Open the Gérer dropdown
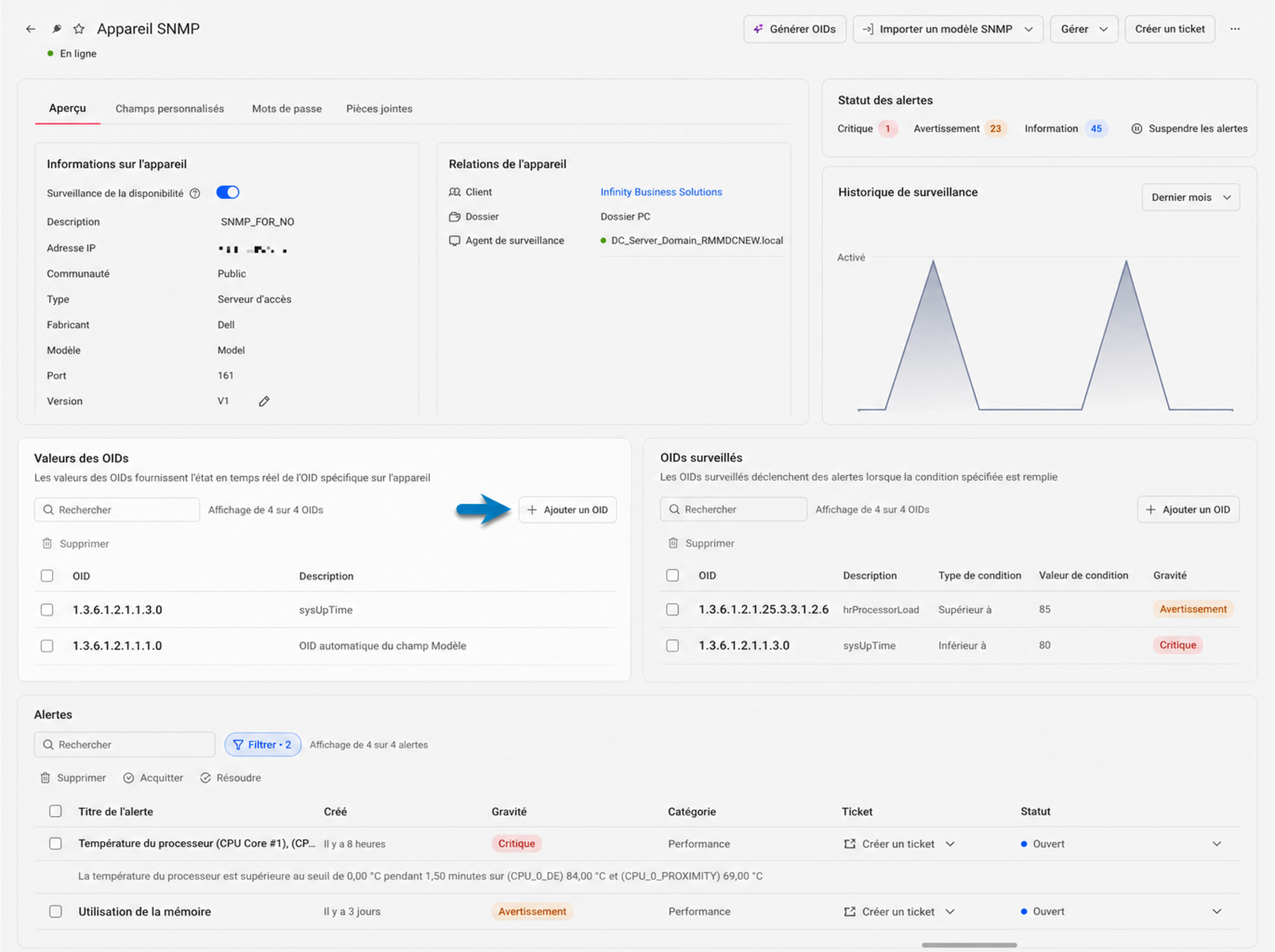This screenshot has height=952, width=1275. coord(1084,29)
